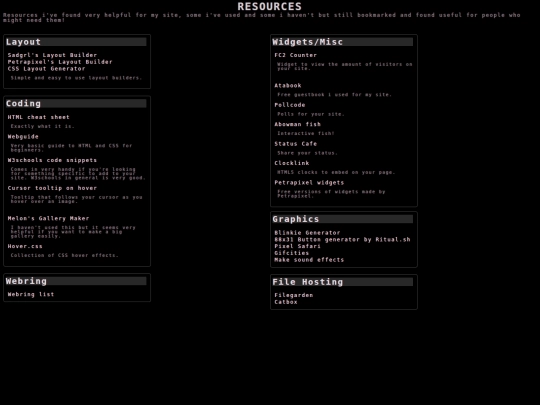
Task: Click 'Free versions of widgets made by Petrapixel' text
Action: pos(331,194)
